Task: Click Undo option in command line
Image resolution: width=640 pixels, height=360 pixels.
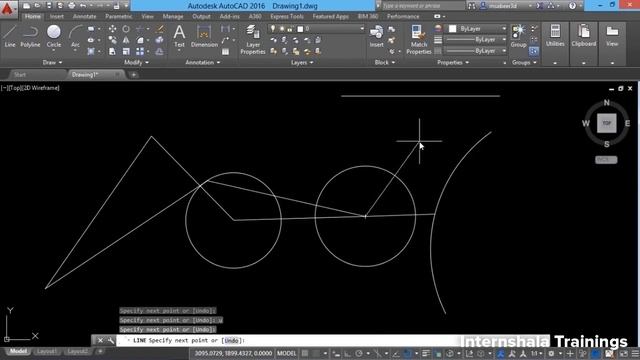Action: tap(231, 340)
